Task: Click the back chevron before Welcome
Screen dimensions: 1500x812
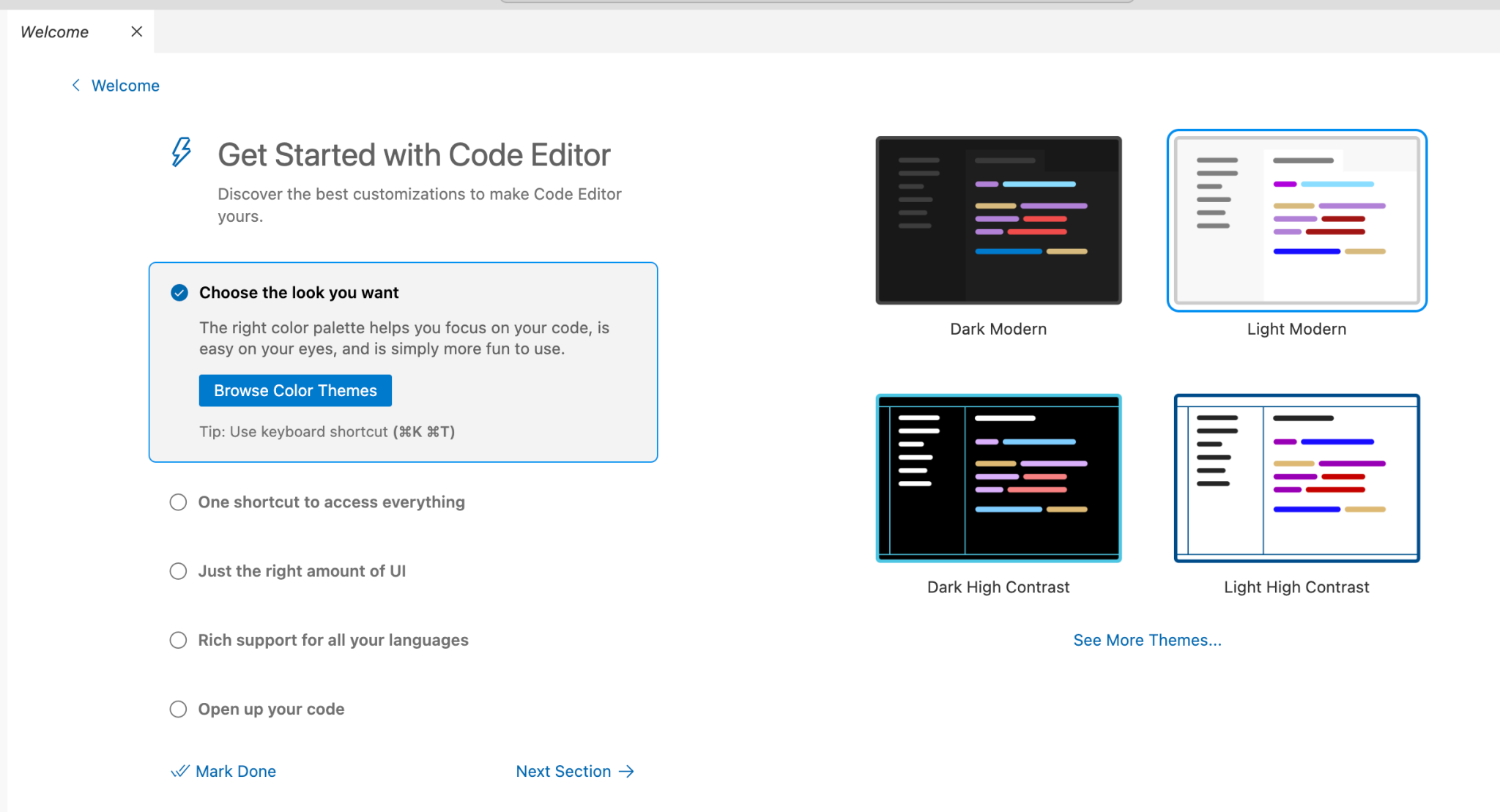Action: click(76, 85)
